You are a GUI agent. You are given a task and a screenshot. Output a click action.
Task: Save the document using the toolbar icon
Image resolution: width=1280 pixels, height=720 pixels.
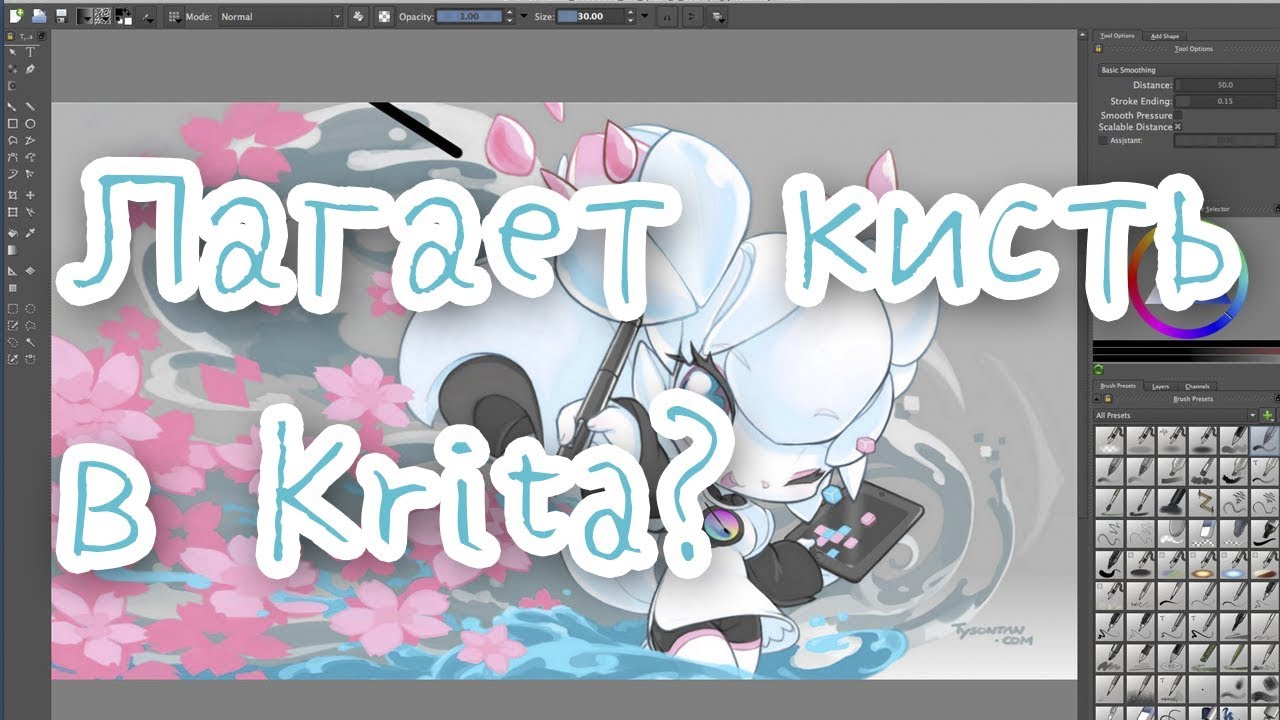click(62, 16)
